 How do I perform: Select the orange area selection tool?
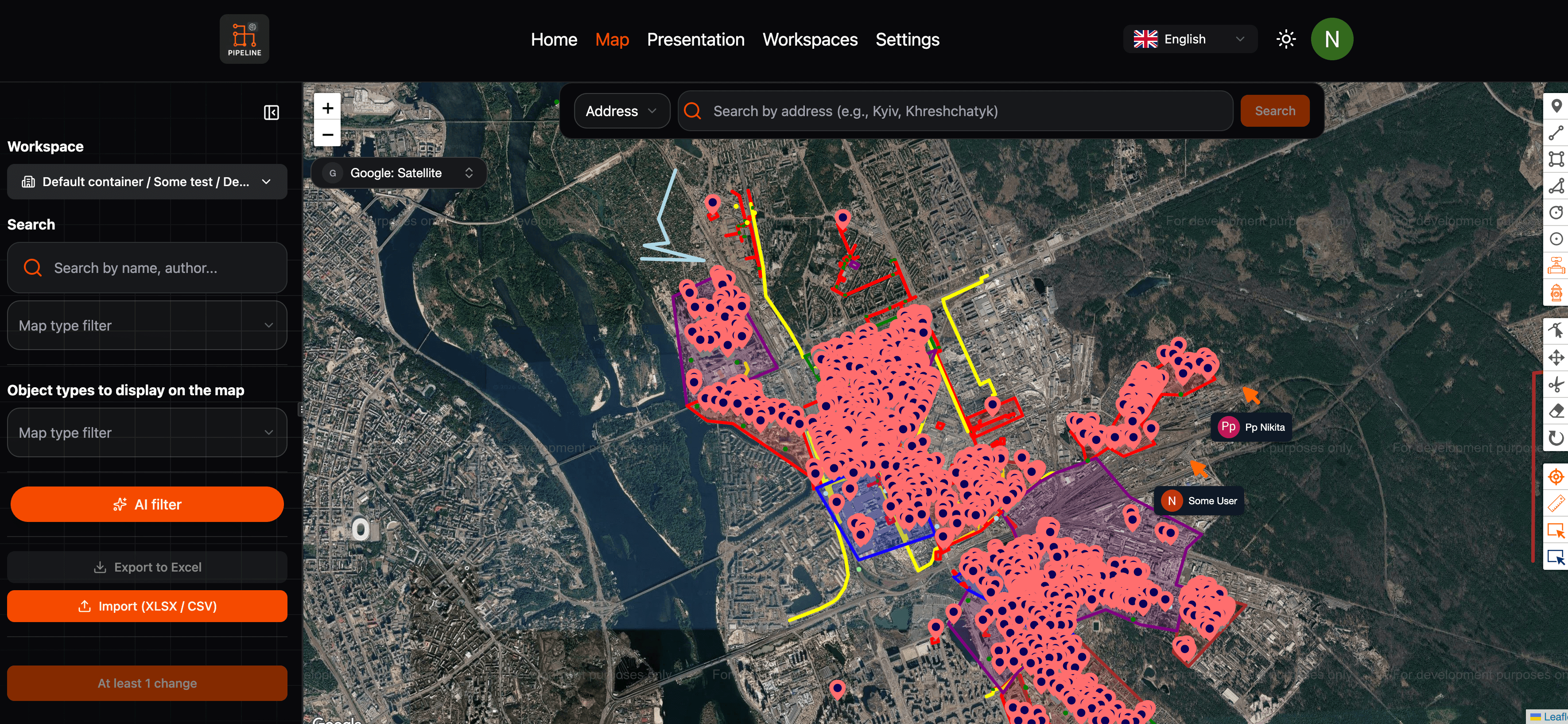[x=1556, y=530]
